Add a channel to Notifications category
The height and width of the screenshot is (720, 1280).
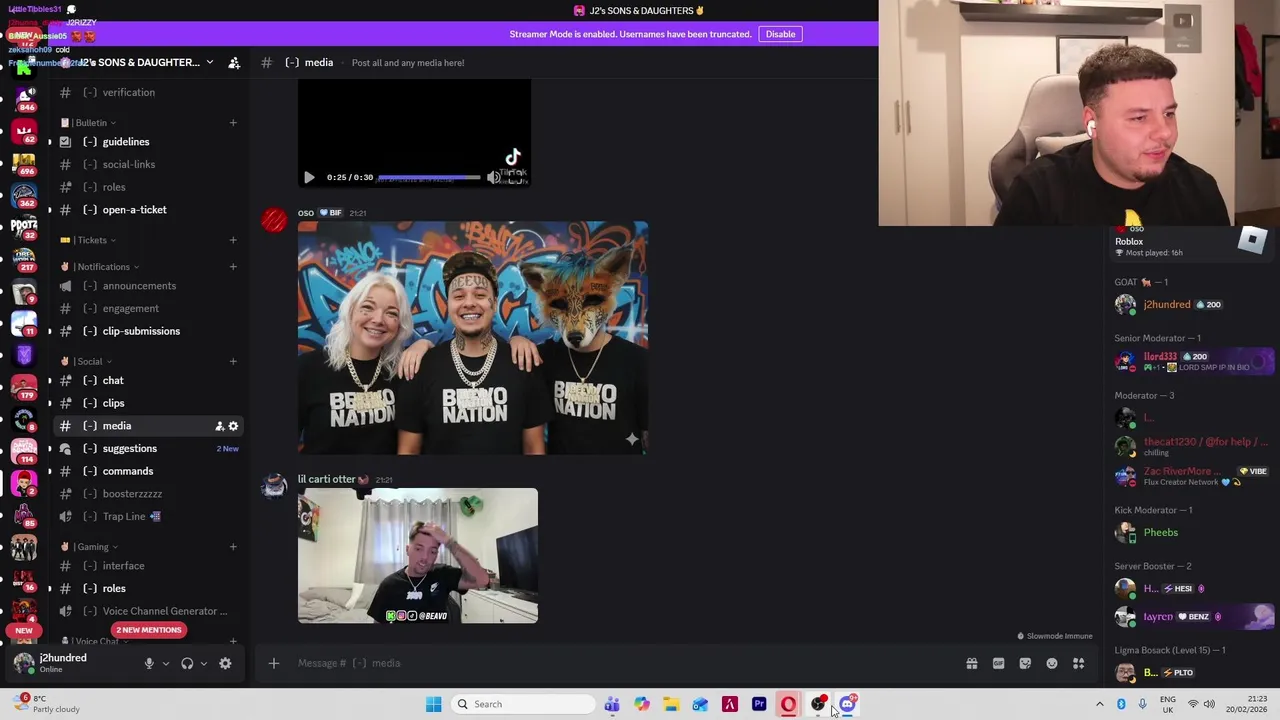coord(233,267)
